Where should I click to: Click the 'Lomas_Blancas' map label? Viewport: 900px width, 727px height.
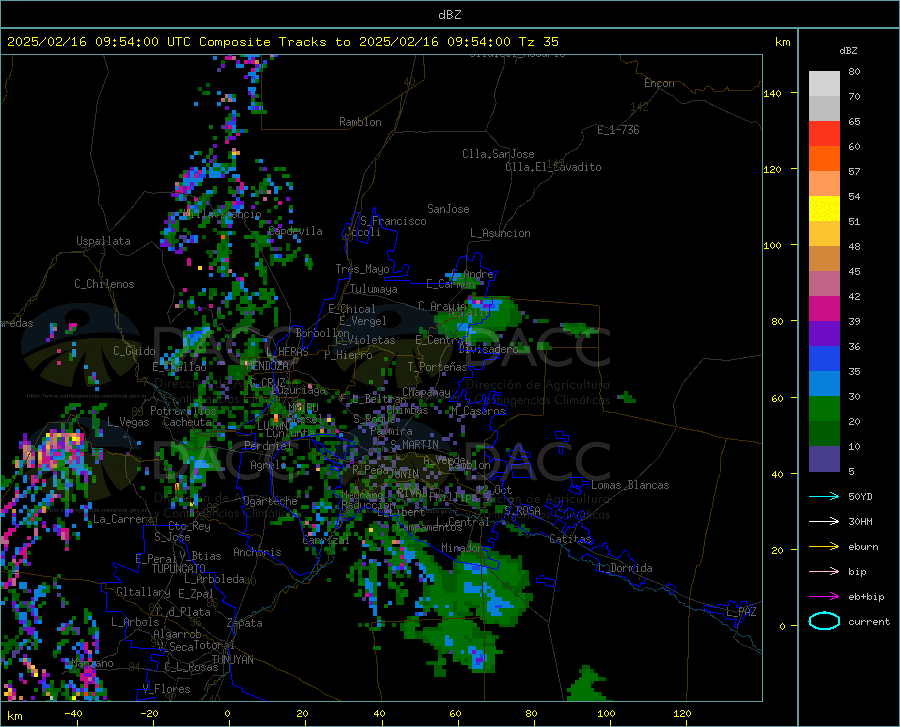(x=630, y=485)
